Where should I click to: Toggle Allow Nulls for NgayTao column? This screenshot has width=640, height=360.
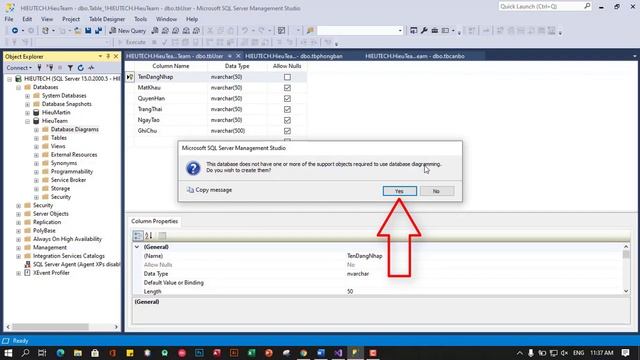pyautogui.click(x=287, y=120)
